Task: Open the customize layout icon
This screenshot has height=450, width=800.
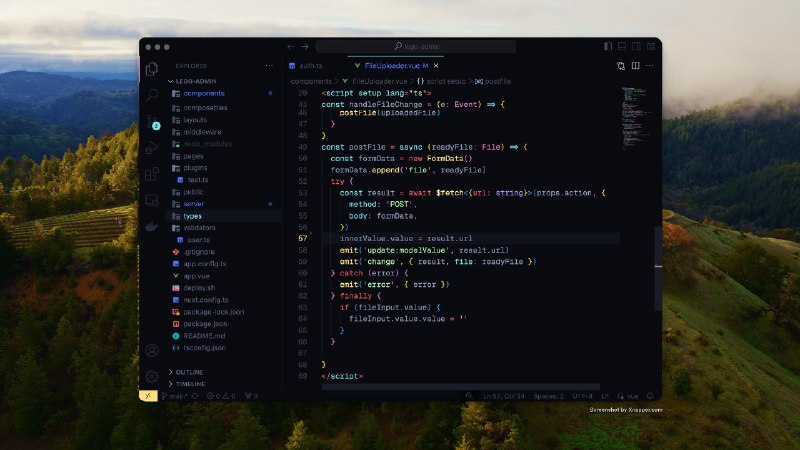Action: (651, 46)
